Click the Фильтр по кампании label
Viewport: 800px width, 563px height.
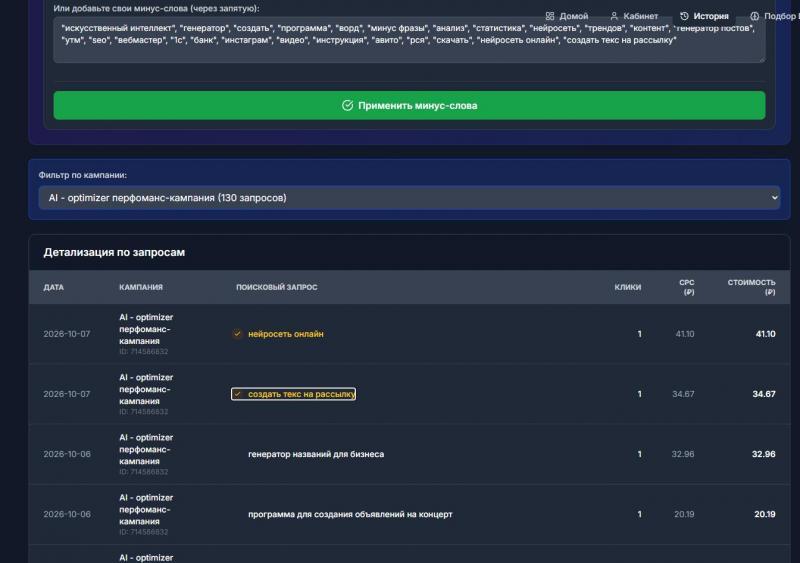click(x=83, y=175)
